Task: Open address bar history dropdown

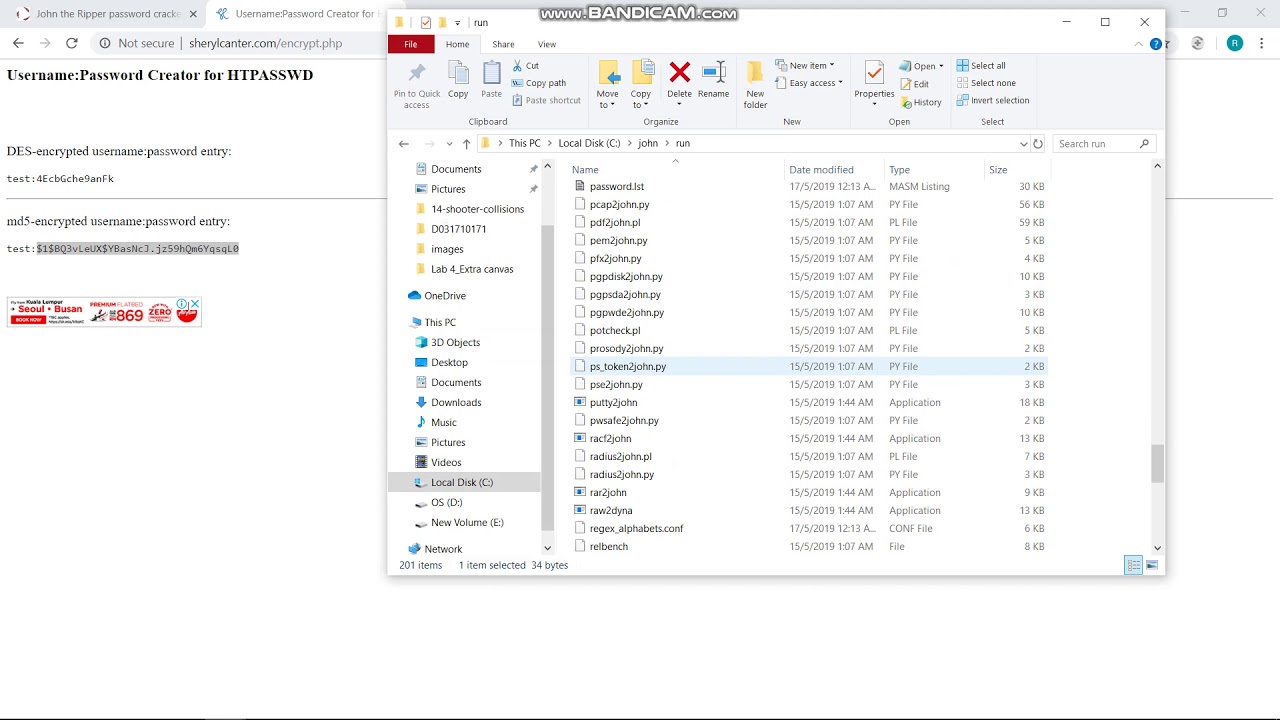Action: click(1023, 144)
